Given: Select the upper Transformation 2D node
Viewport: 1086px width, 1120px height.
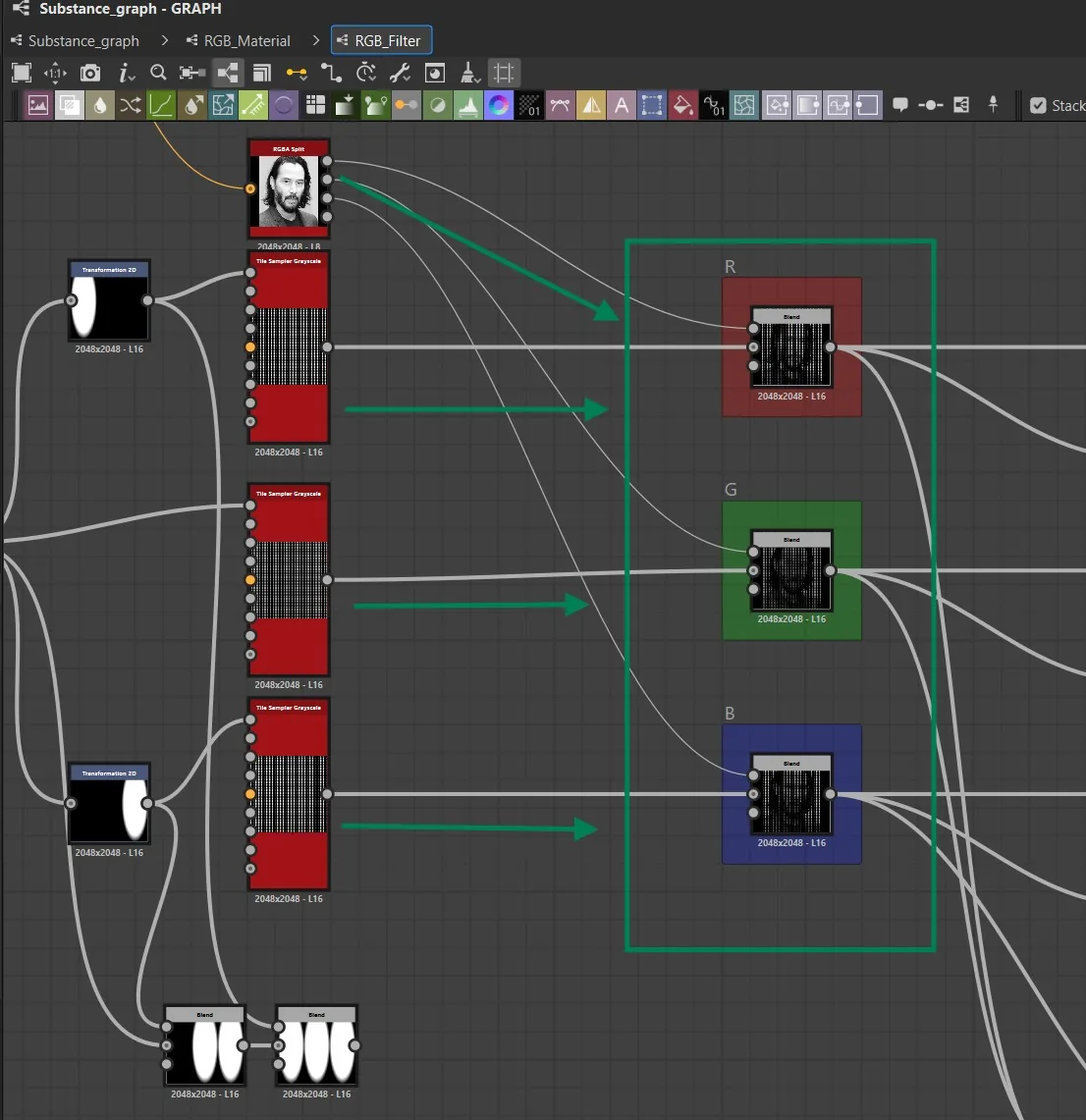Looking at the screenshot, I should pos(109,300).
